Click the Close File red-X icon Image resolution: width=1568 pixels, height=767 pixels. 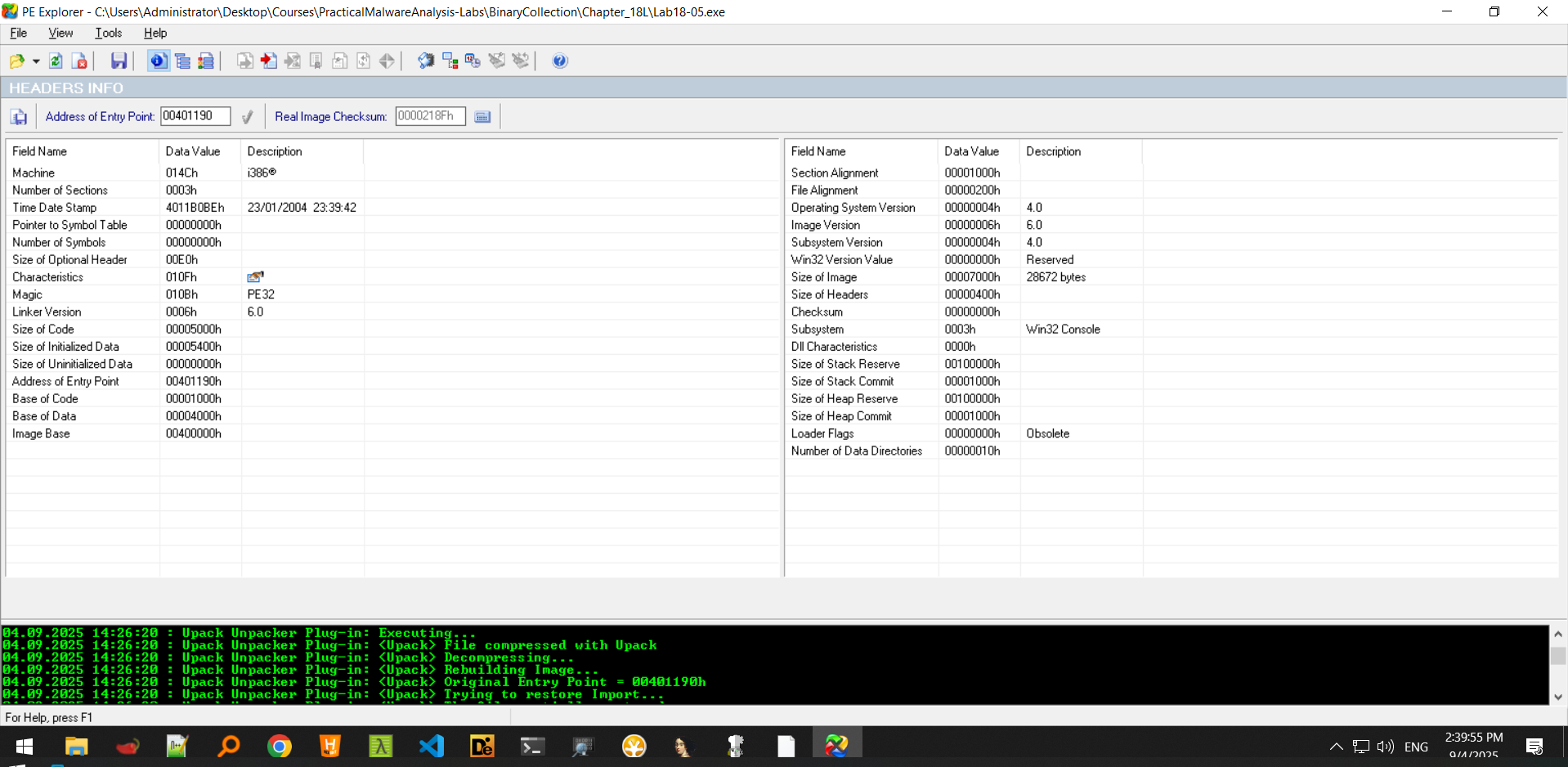point(79,61)
